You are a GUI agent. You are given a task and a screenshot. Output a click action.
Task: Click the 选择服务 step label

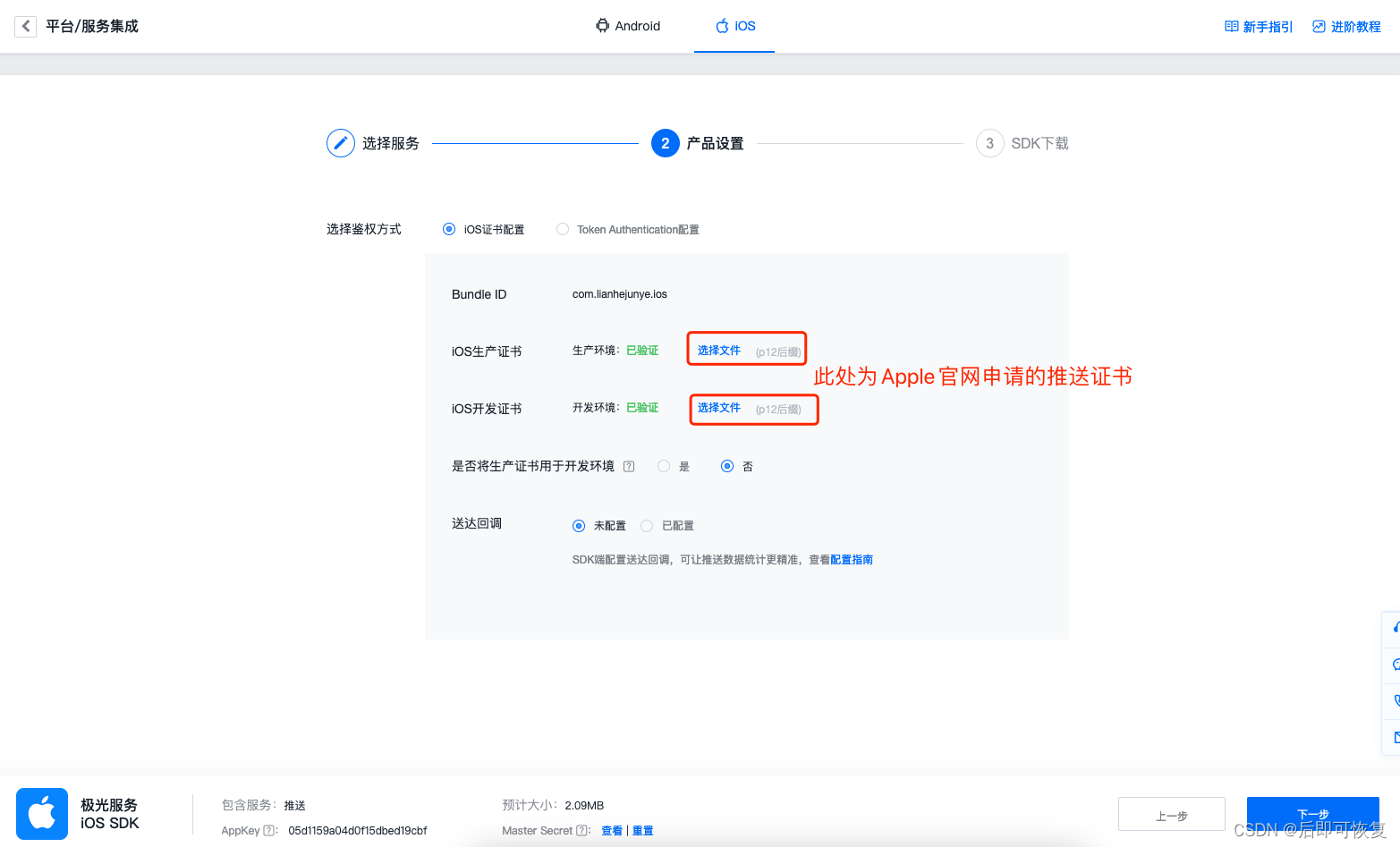point(391,143)
